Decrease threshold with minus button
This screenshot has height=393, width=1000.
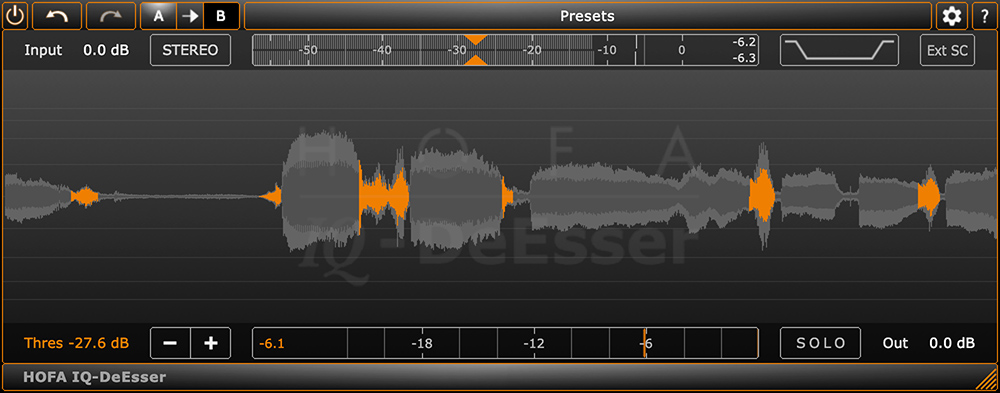170,343
